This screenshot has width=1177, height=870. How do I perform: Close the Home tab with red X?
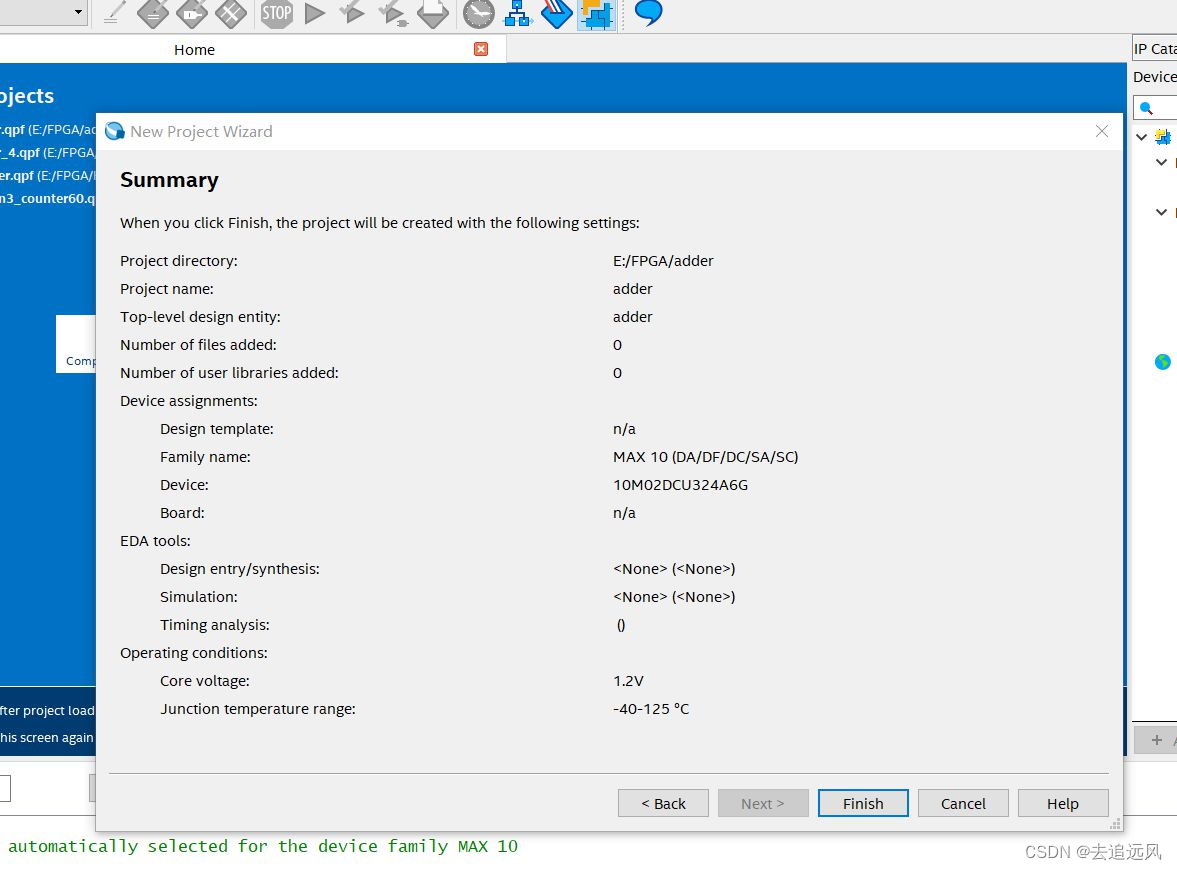click(481, 49)
